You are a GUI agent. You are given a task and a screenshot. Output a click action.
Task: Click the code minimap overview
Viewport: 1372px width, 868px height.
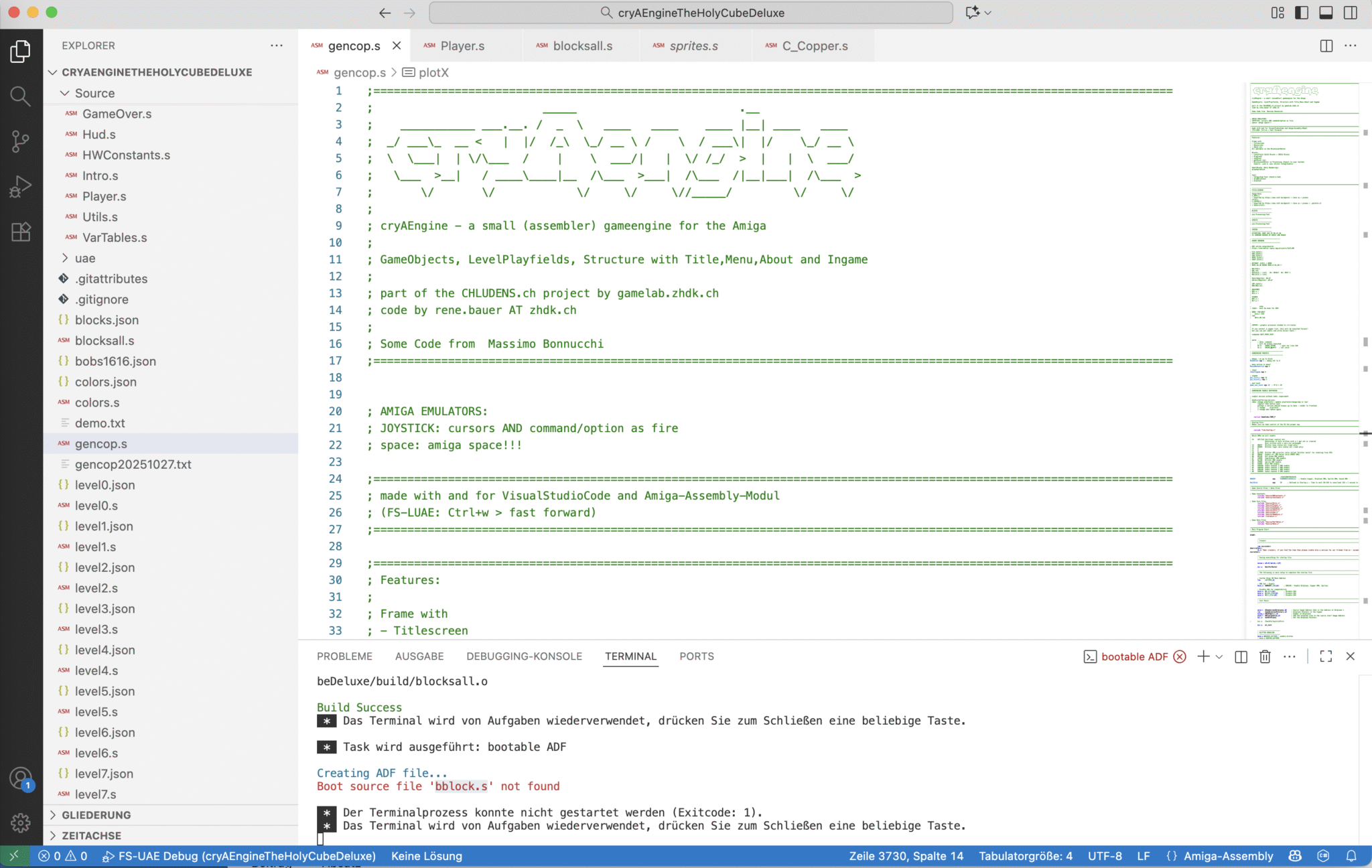point(1303,335)
